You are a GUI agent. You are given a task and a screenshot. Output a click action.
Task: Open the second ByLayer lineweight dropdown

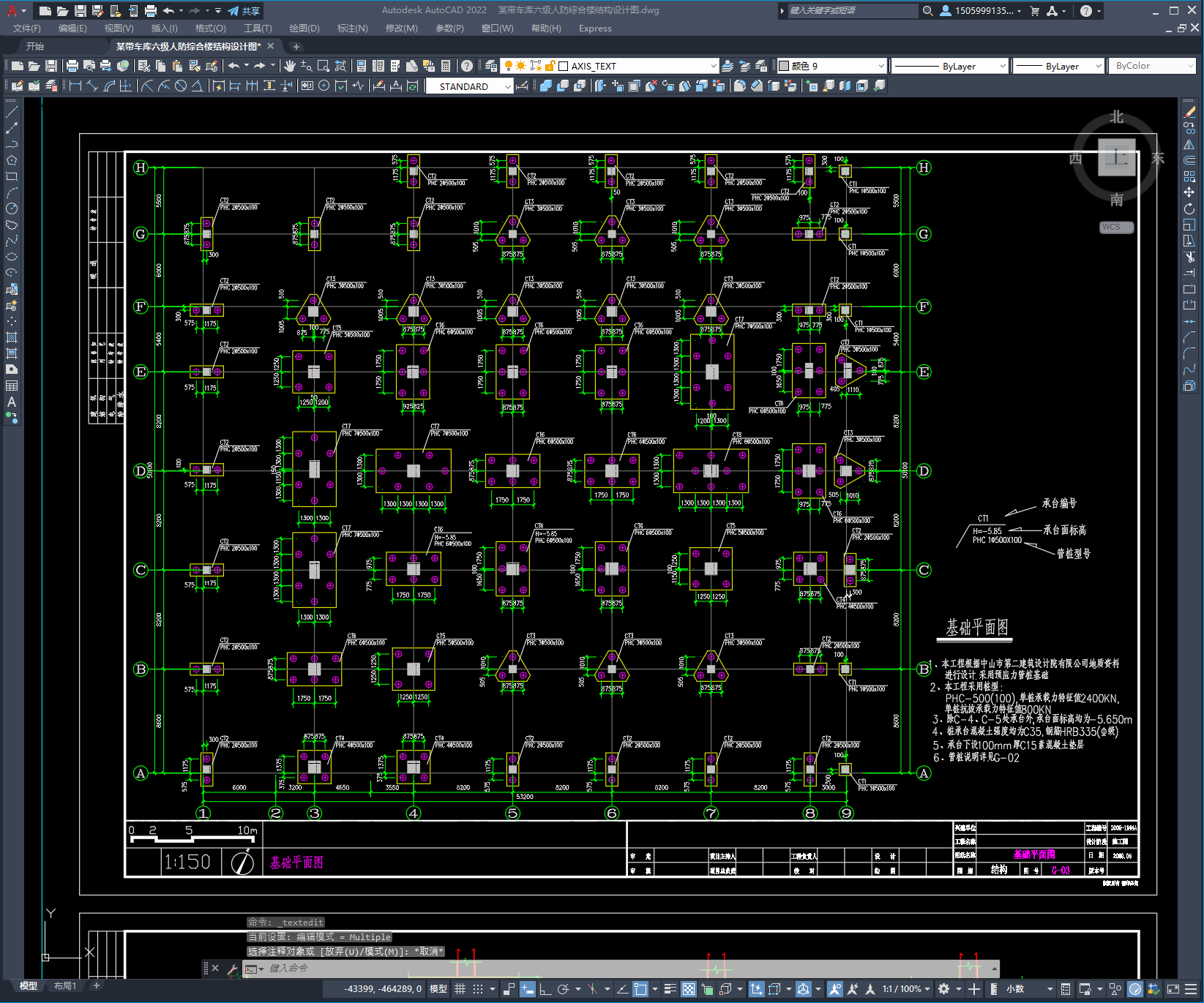1098,66
